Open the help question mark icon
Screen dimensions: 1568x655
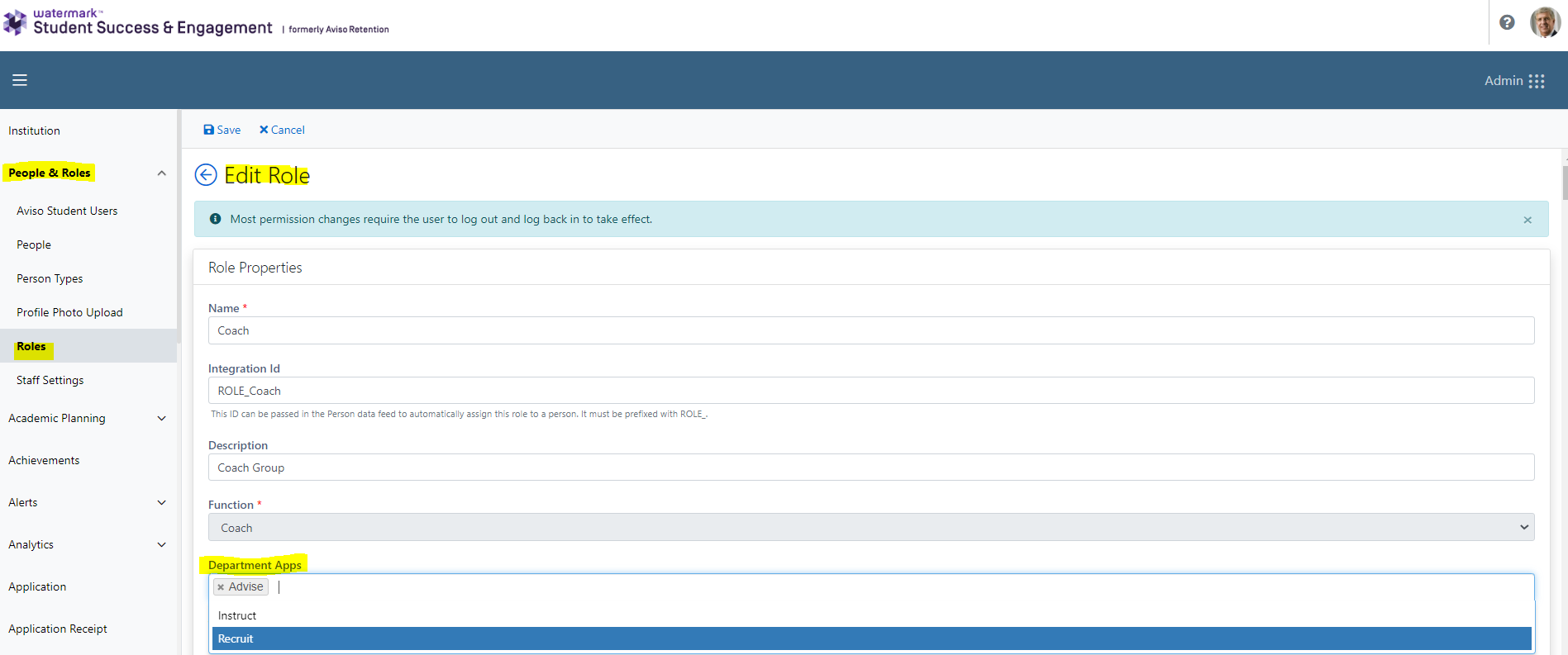[x=1507, y=22]
